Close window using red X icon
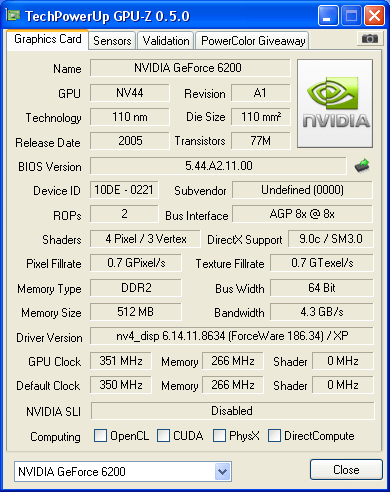This screenshot has height=492, width=390. click(374, 15)
